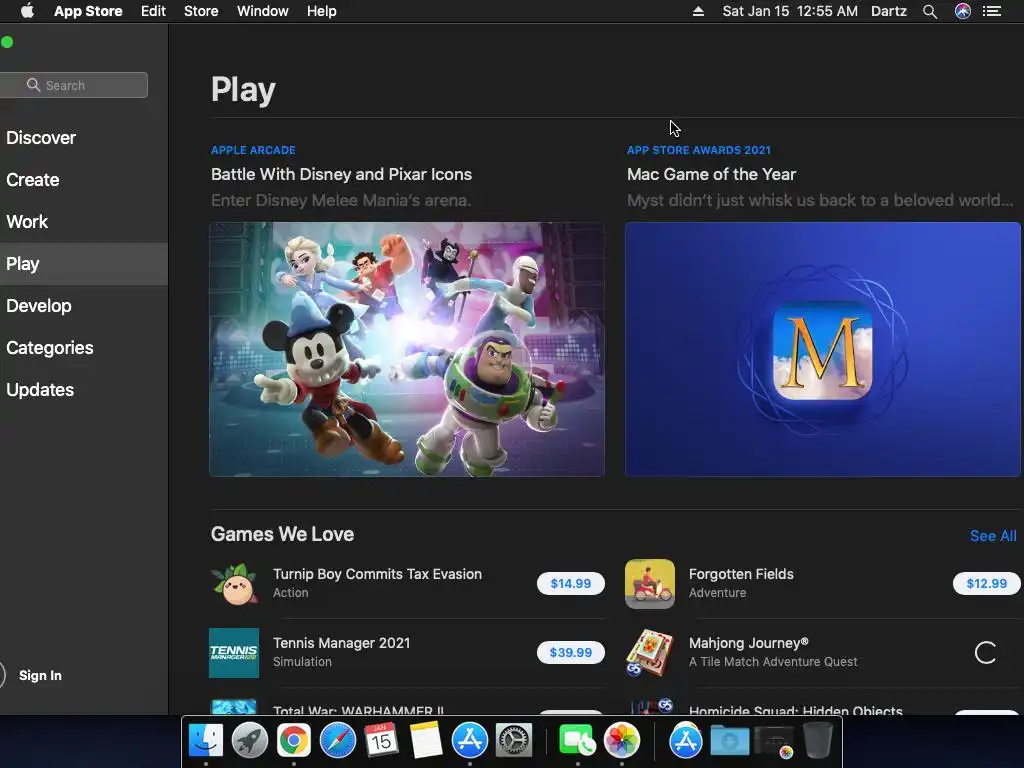Open Mac Game of the Year story

point(711,174)
